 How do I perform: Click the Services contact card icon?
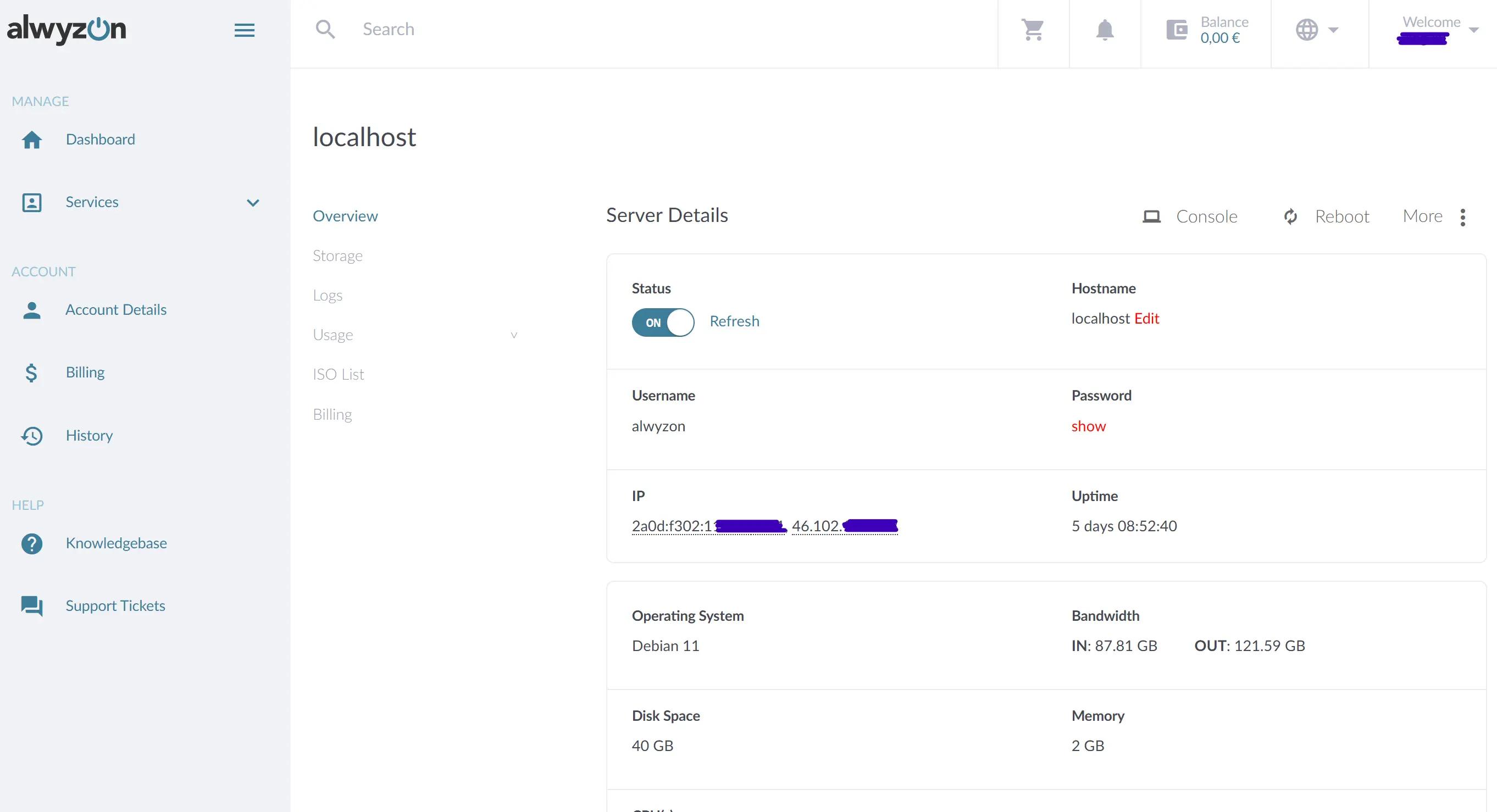click(31, 202)
